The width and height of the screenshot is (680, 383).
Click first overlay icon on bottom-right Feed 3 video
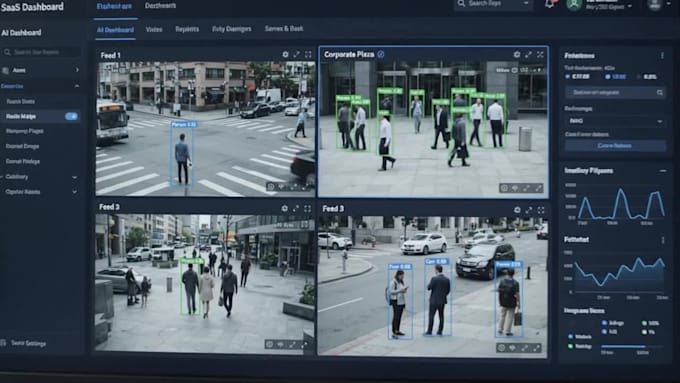(502, 348)
